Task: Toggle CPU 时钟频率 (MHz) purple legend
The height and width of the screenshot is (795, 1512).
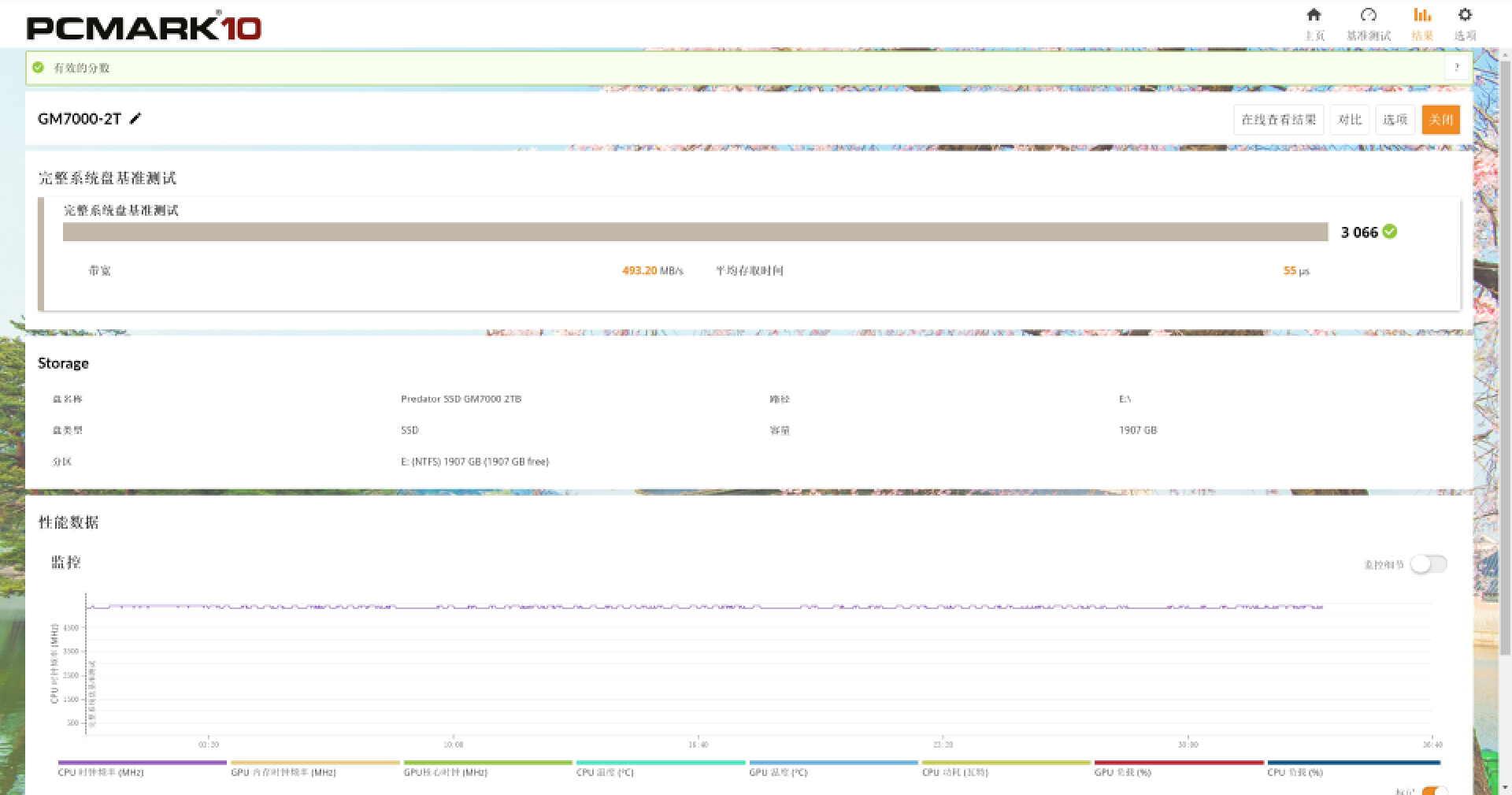Action: 142,767
